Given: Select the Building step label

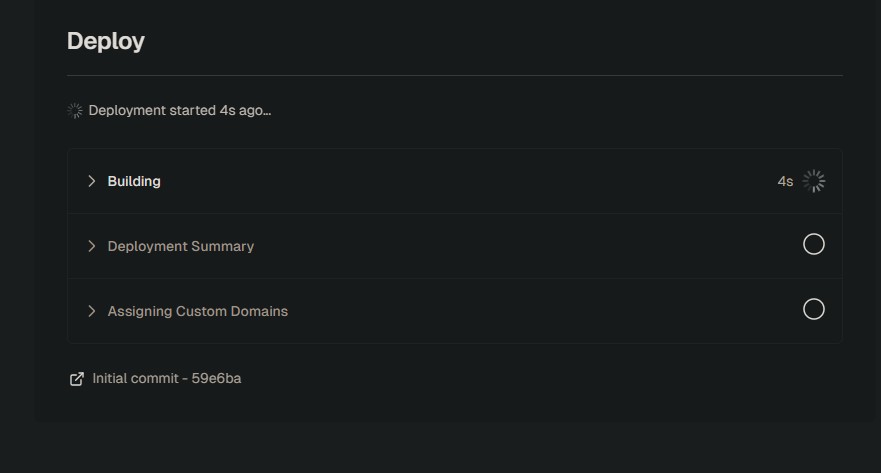Looking at the screenshot, I should point(134,181).
